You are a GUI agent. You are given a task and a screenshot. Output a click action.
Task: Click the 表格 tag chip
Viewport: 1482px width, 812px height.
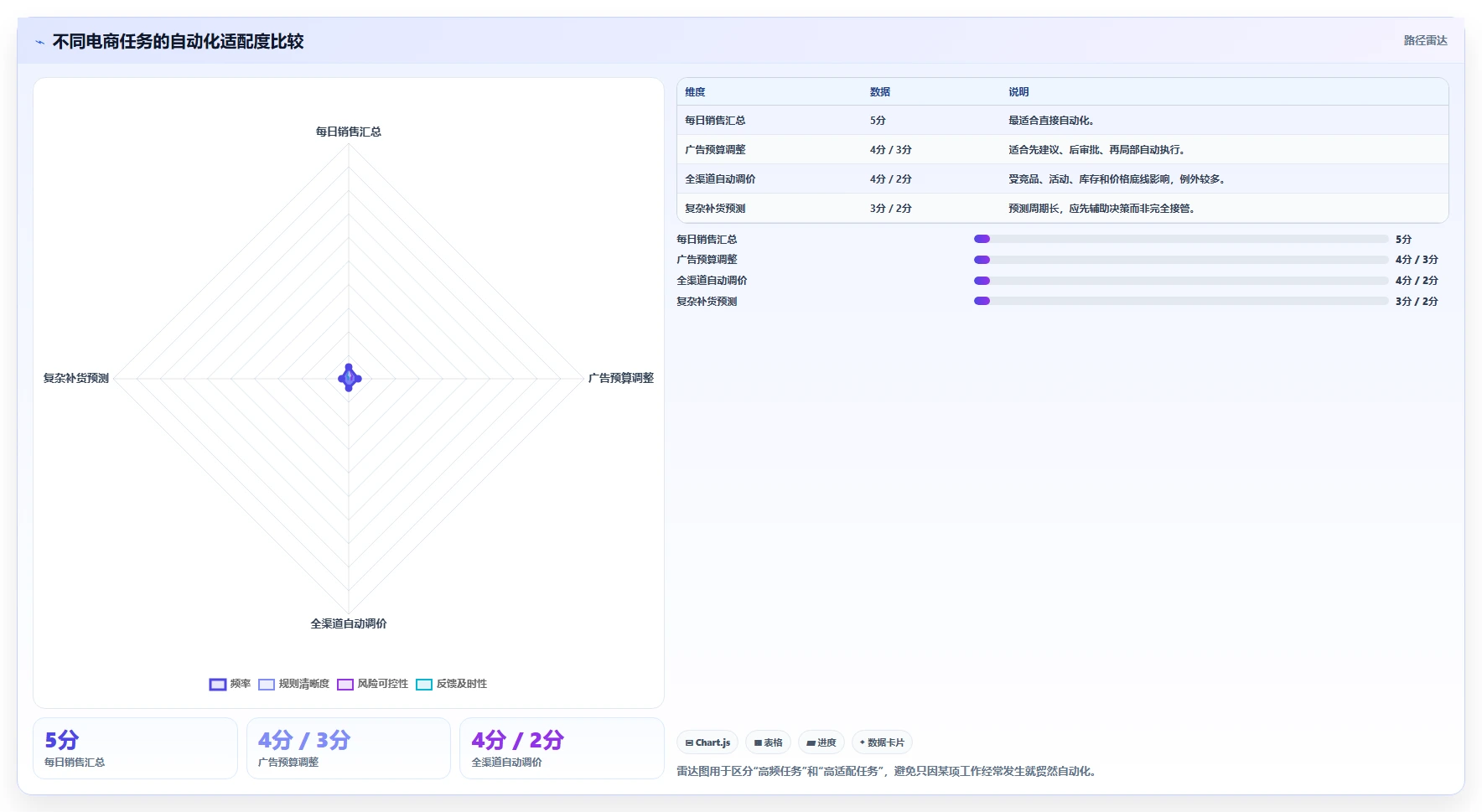coord(768,742)
